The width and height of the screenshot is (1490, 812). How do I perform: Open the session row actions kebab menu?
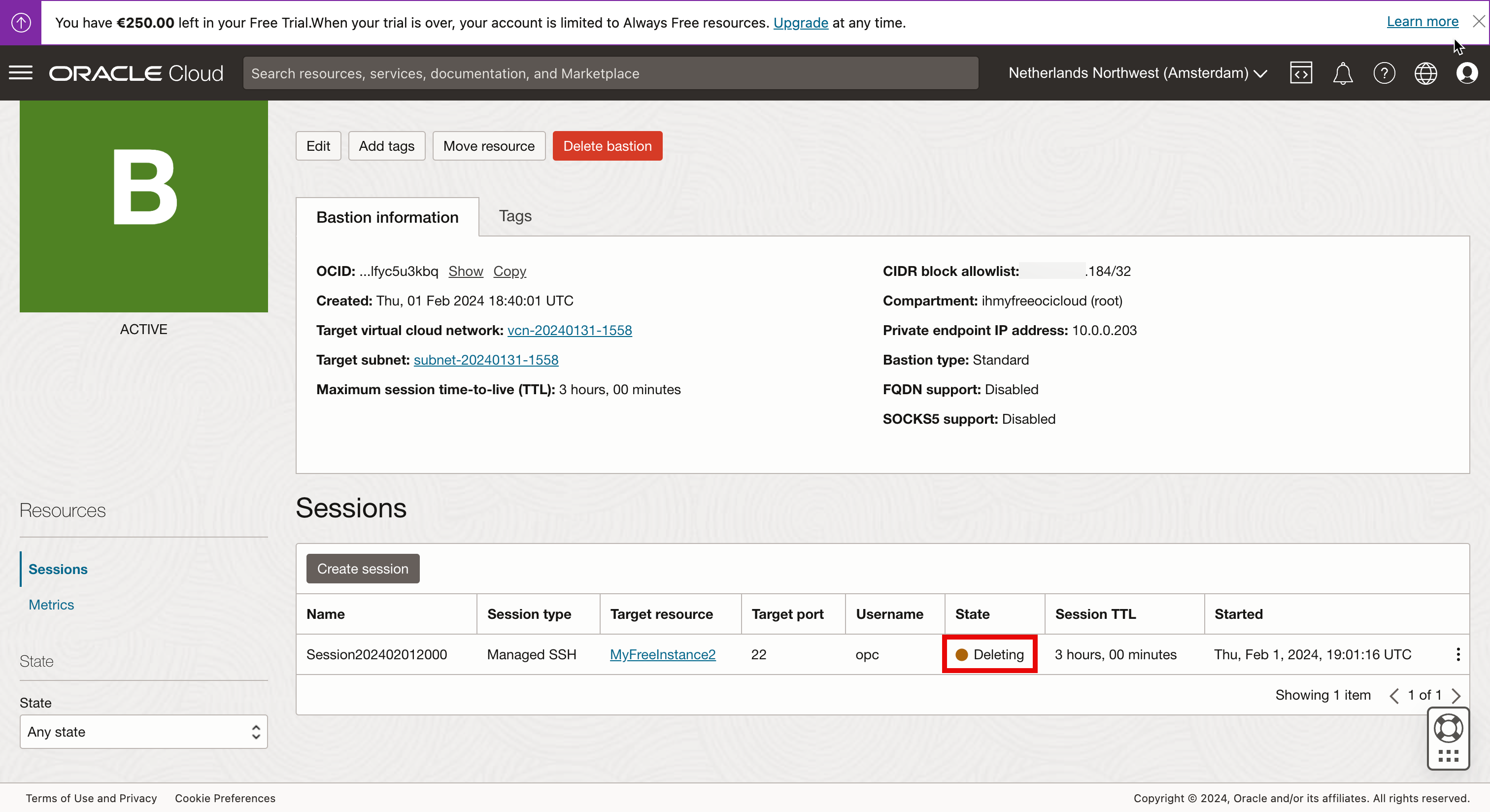coord(1458,654)
